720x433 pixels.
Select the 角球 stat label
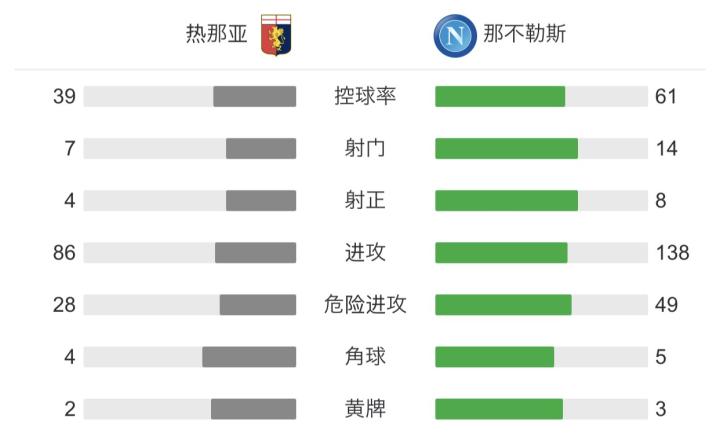365,356
